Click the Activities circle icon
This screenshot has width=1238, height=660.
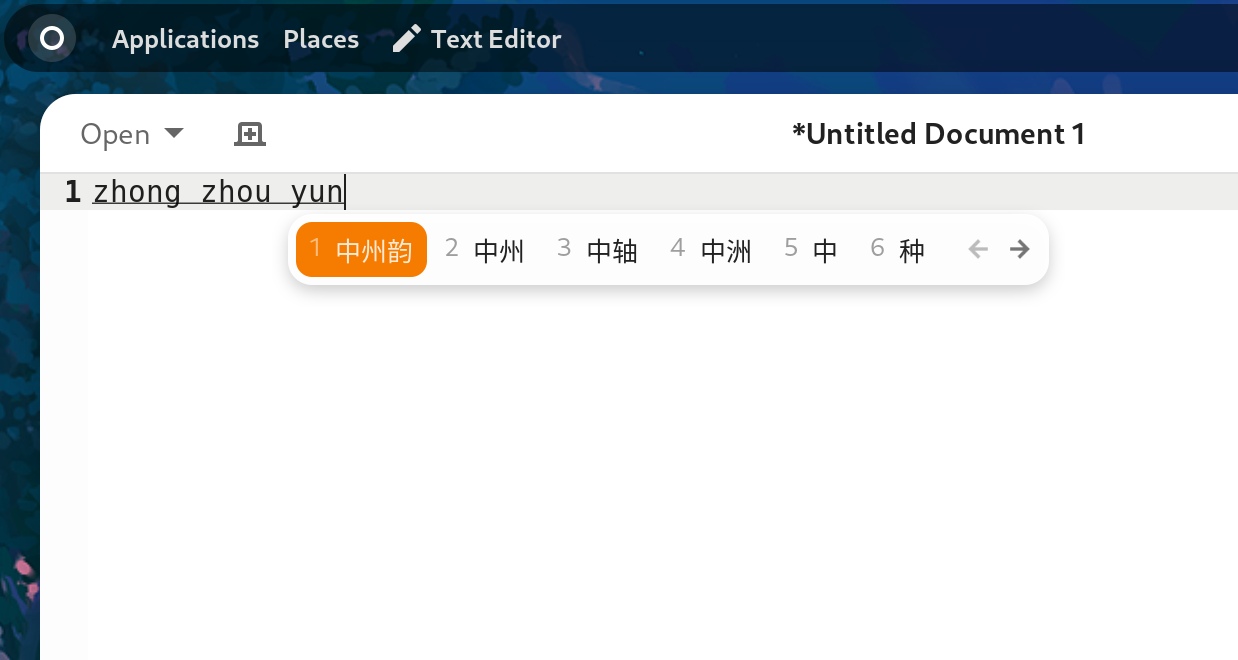tap(51, 39)
